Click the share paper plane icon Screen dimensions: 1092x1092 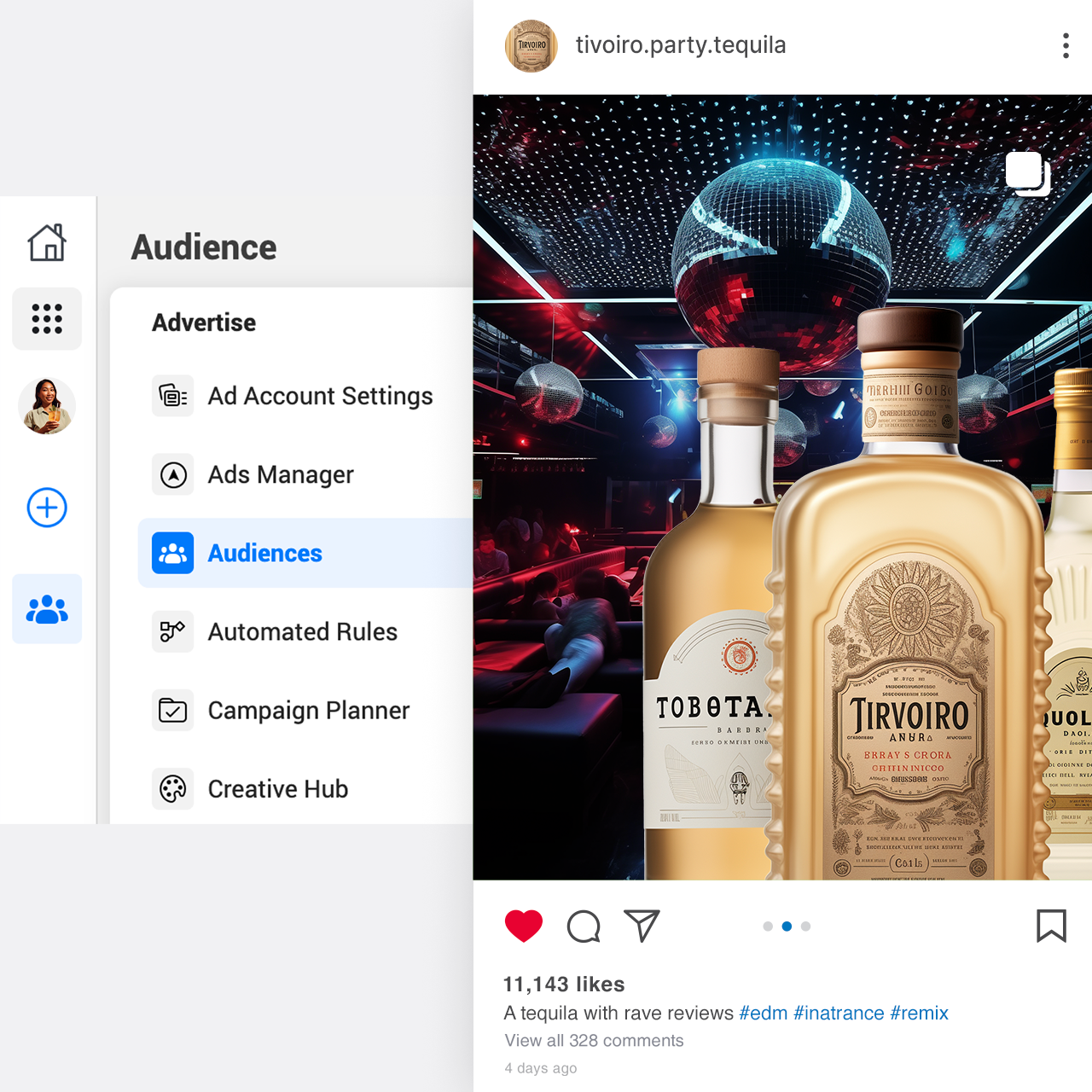coord(642,926)
